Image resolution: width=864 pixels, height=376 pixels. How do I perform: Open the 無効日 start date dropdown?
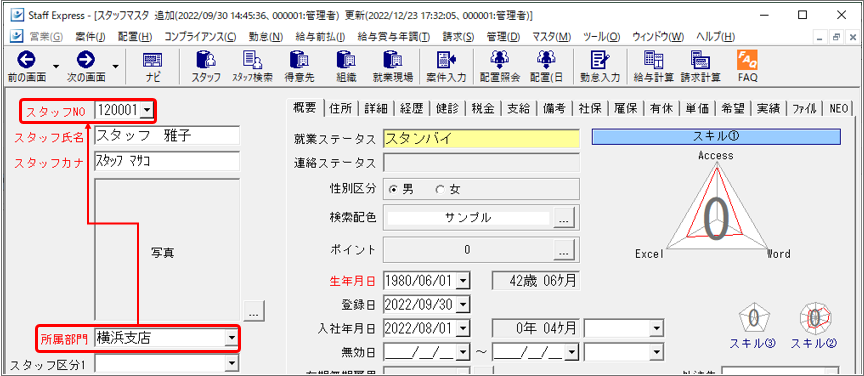click(464, 351)
